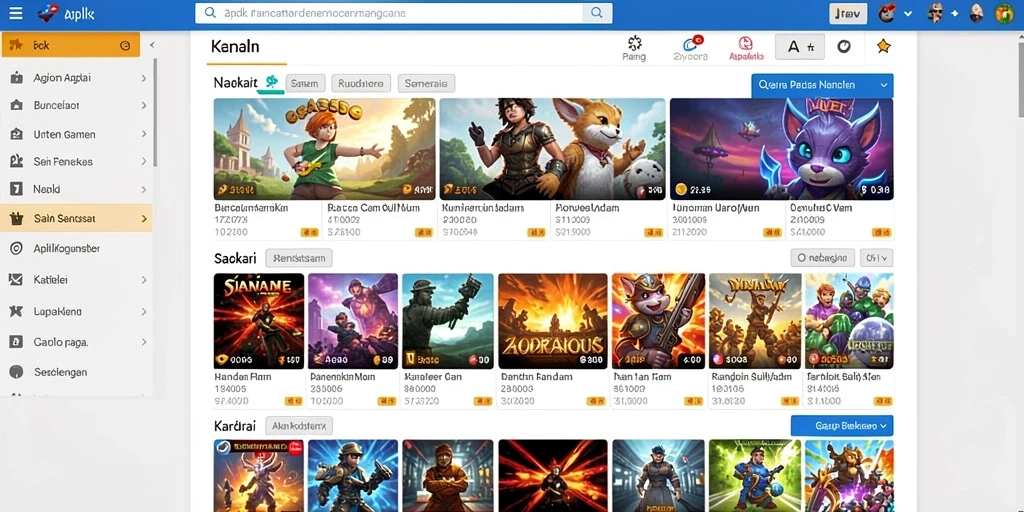1024x512 pixels.
Task: Expand the Unten Gamen sidebar chevron
Action: pyautogui.click(x=144, y=135)
